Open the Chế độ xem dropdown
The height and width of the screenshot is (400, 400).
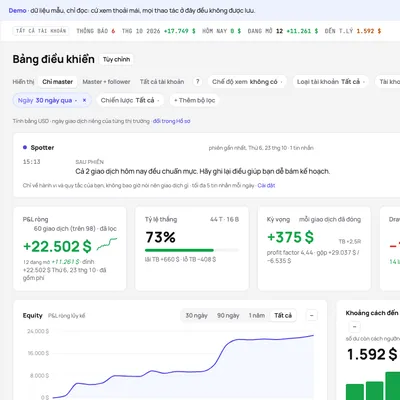(247, 82)
